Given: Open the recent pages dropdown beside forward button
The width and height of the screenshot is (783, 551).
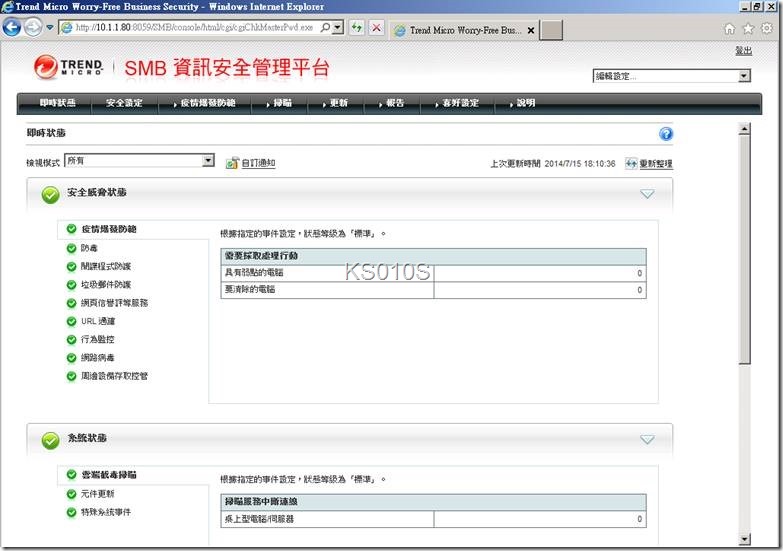Looking at the screenshot, I should pos(49,27).
